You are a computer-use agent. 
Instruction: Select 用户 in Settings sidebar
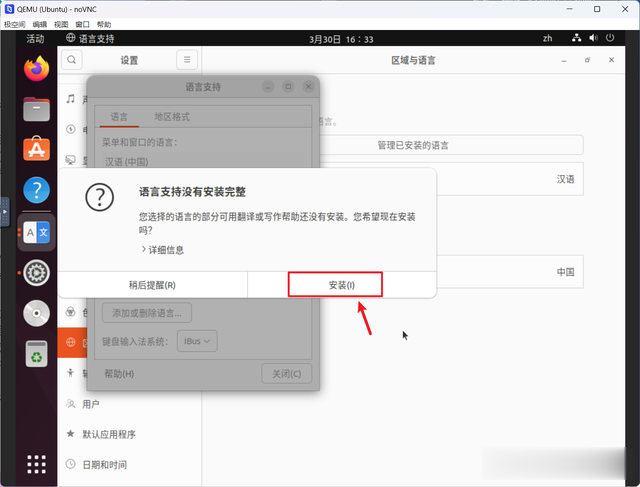(x=129, y=404)
